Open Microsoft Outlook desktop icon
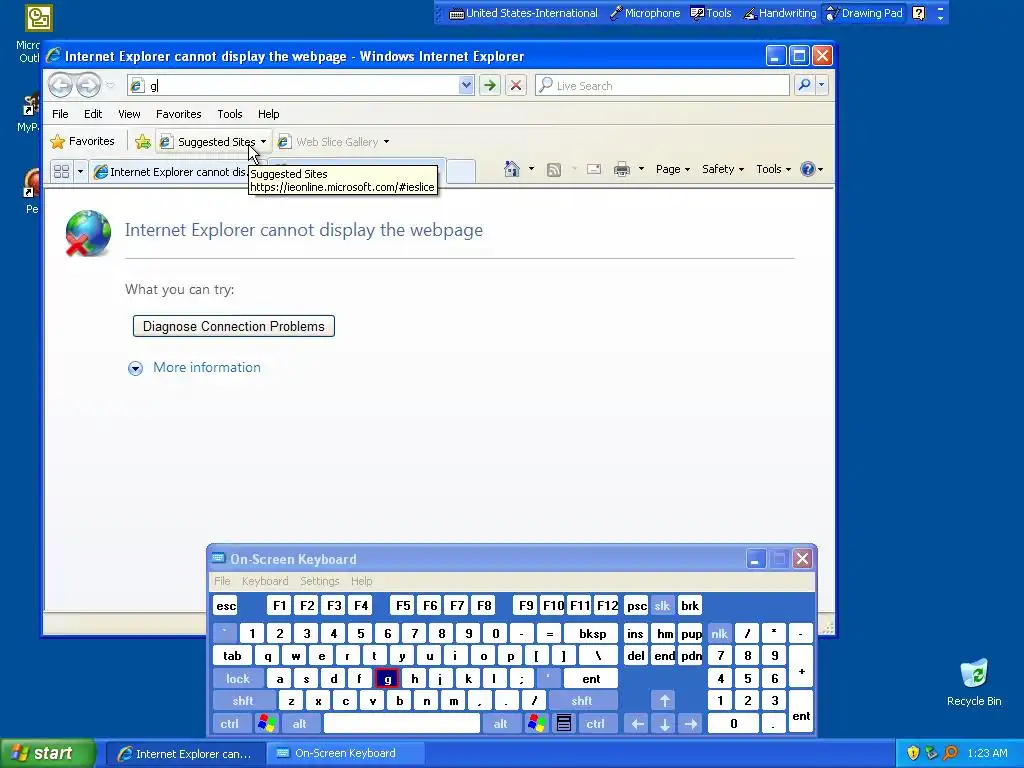 click(x=38, y=33)
